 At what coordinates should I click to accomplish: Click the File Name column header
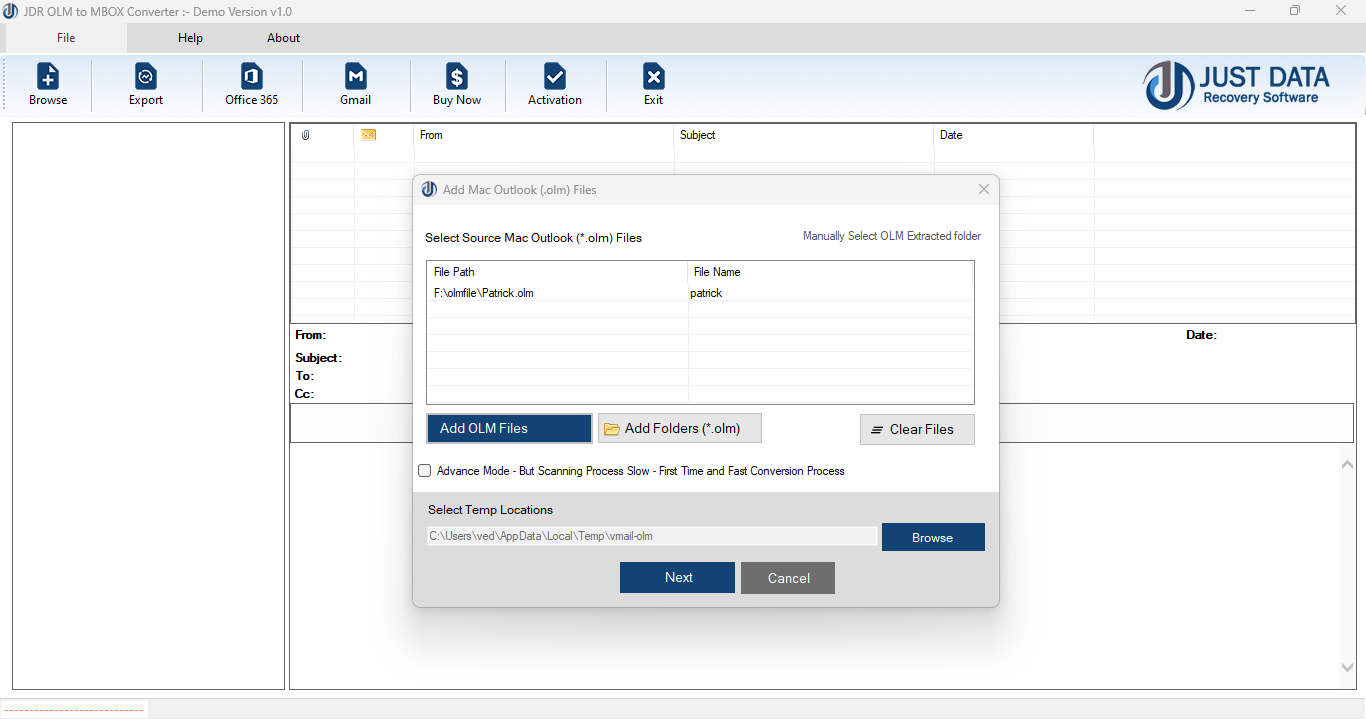pos(830,272)
